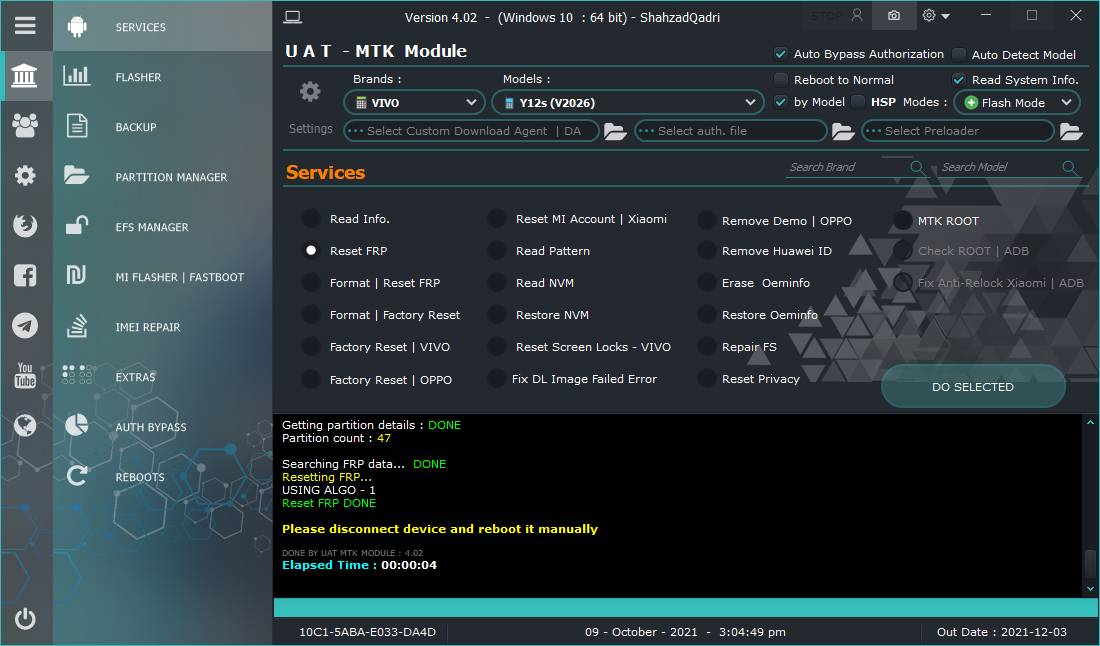
Task: Select Read NVM option
Action: (x=497, y=282)
